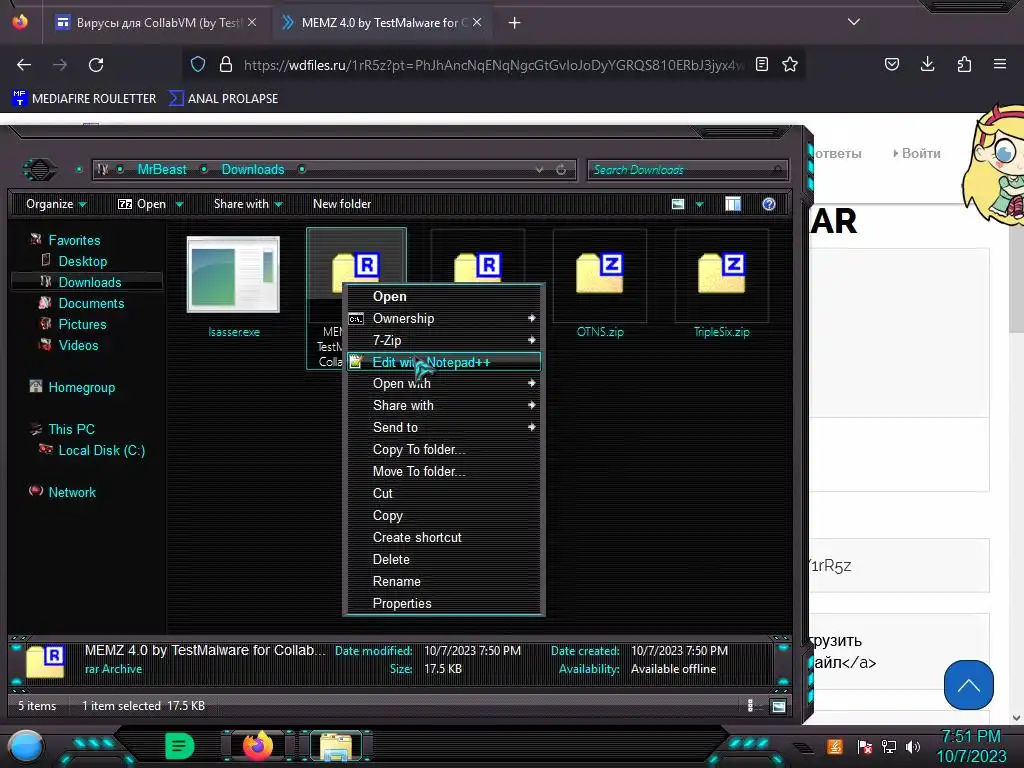Refresh the Explorer folder view
Image resolution: width=1024 pixels, height=768 pixels.
click(561, 169)
